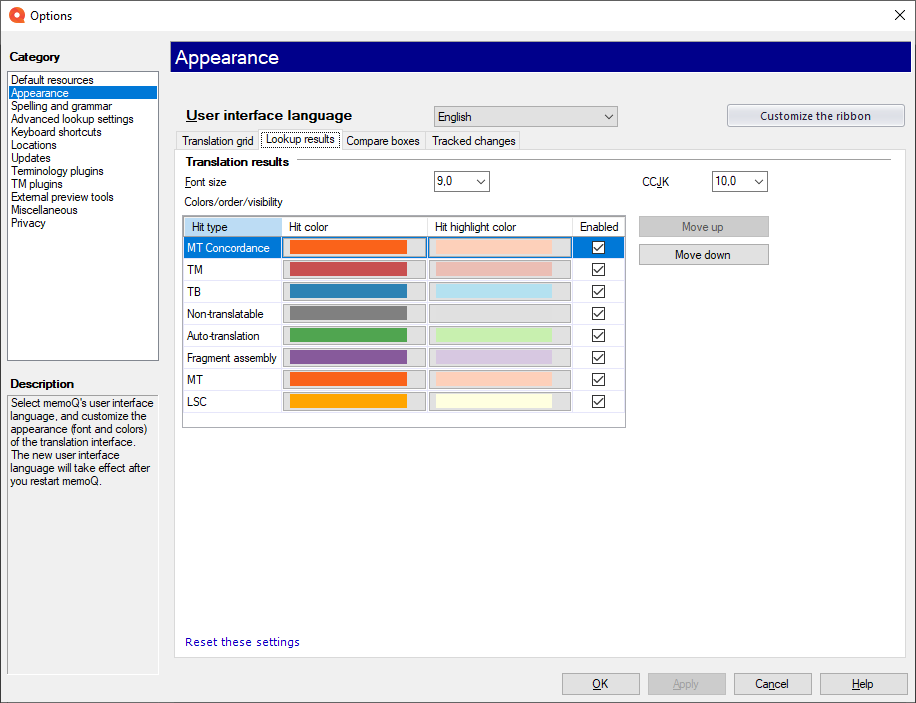The width and height of the screenshot is (916, 703).
Task: Change blue hit color for TB
Action: [354, 292]
